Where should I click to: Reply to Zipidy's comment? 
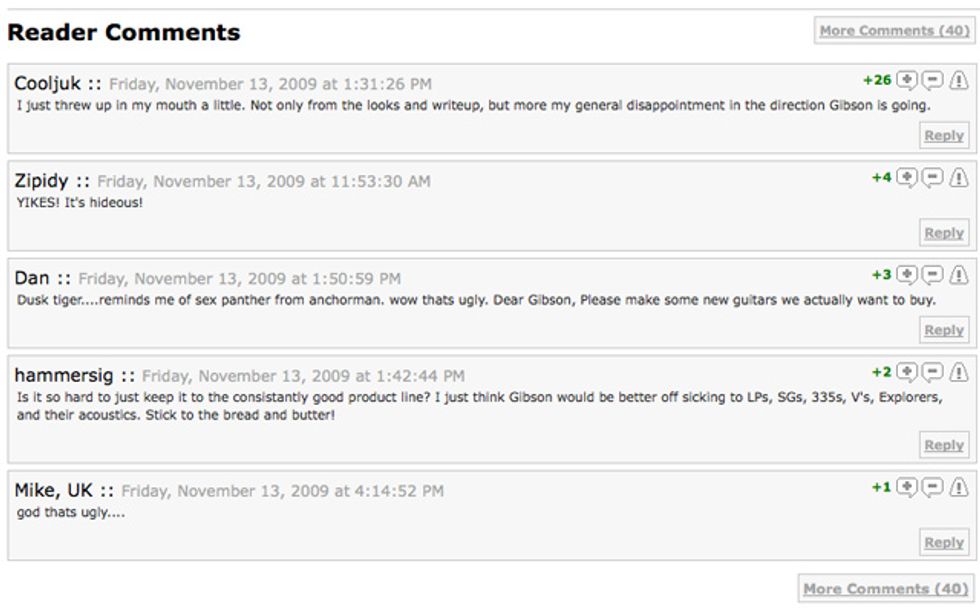tap(944, 233)
